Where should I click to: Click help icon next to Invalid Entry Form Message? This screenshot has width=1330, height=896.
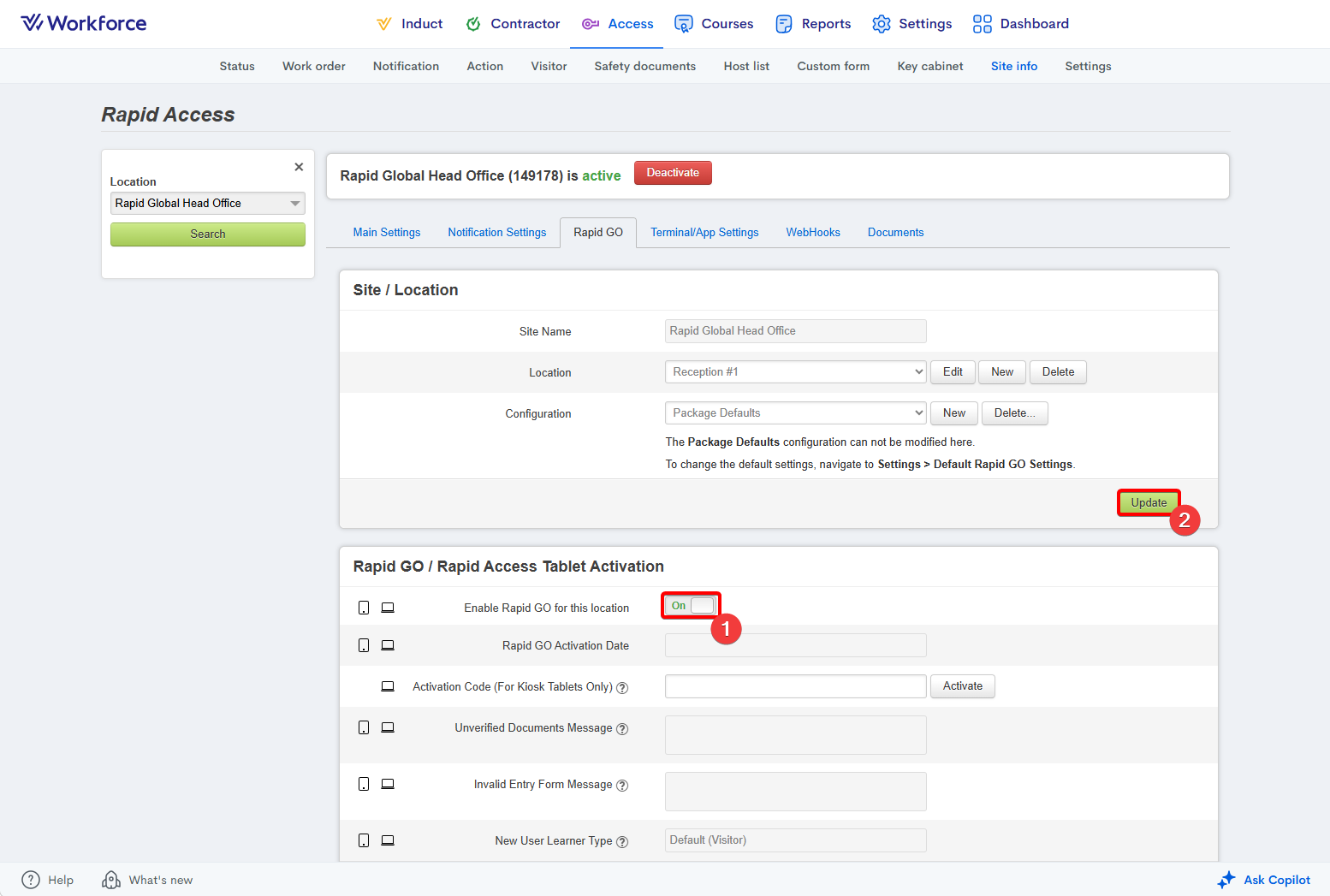622,786
